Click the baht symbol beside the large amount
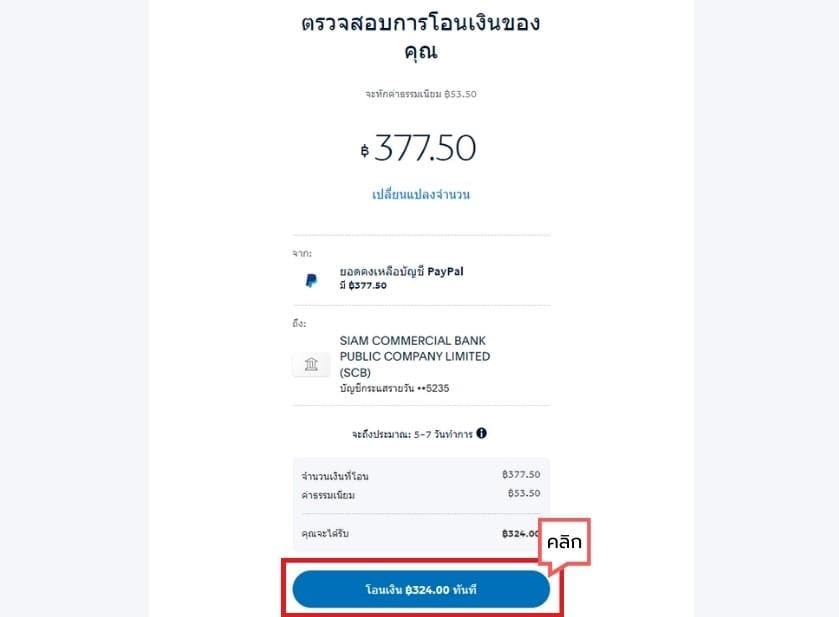This screenshot has width=839, height=617. coord(364,151)
